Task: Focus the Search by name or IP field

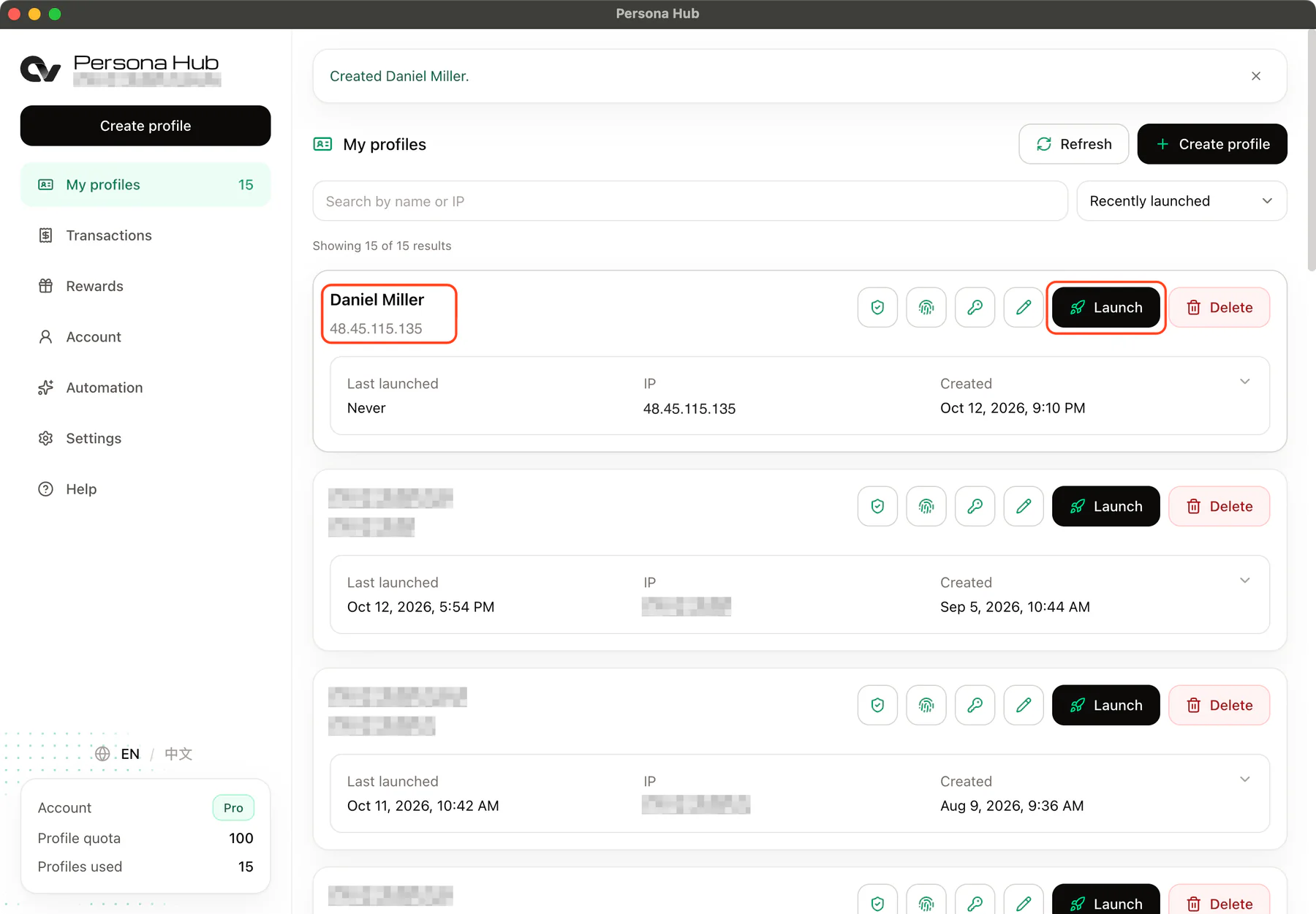Action: [690, 201]
